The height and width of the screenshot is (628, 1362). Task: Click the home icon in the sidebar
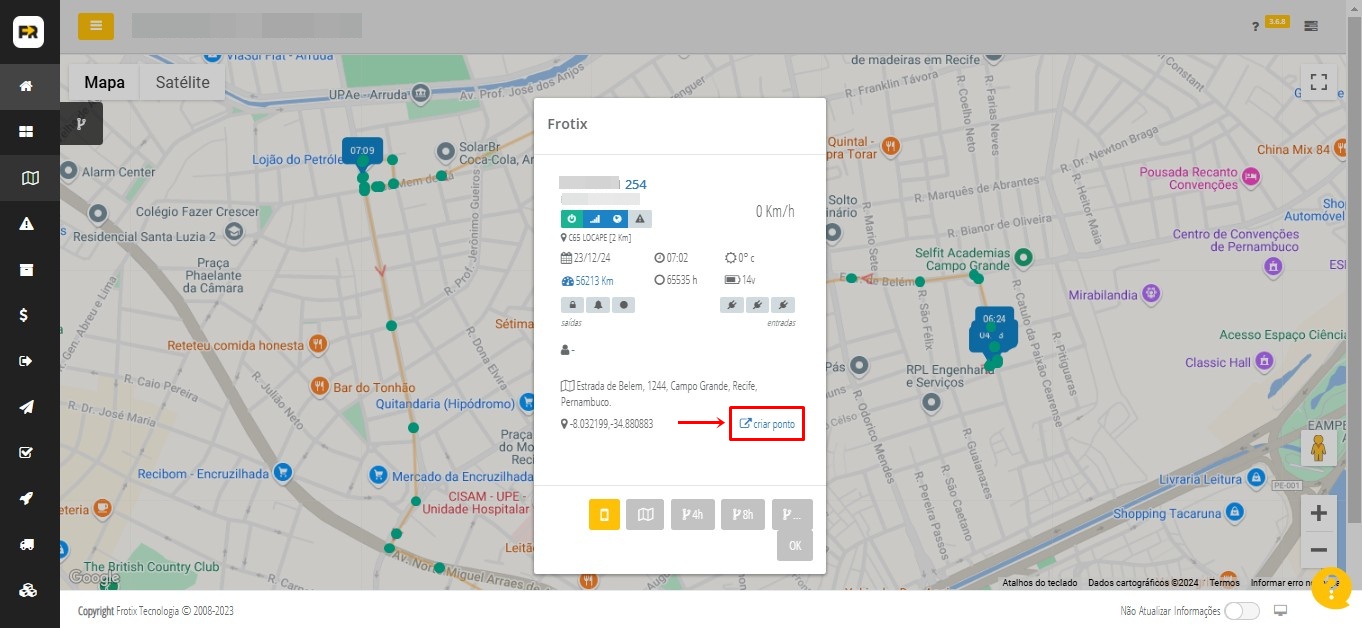27,86
